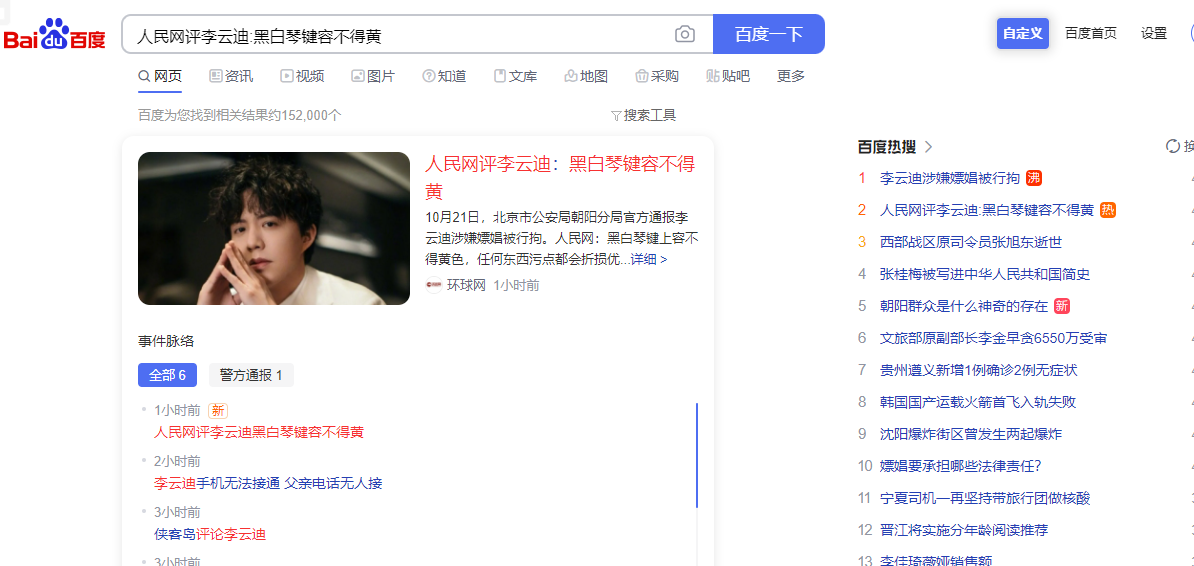Open the 资讯 news search tab

coord(230,76)
